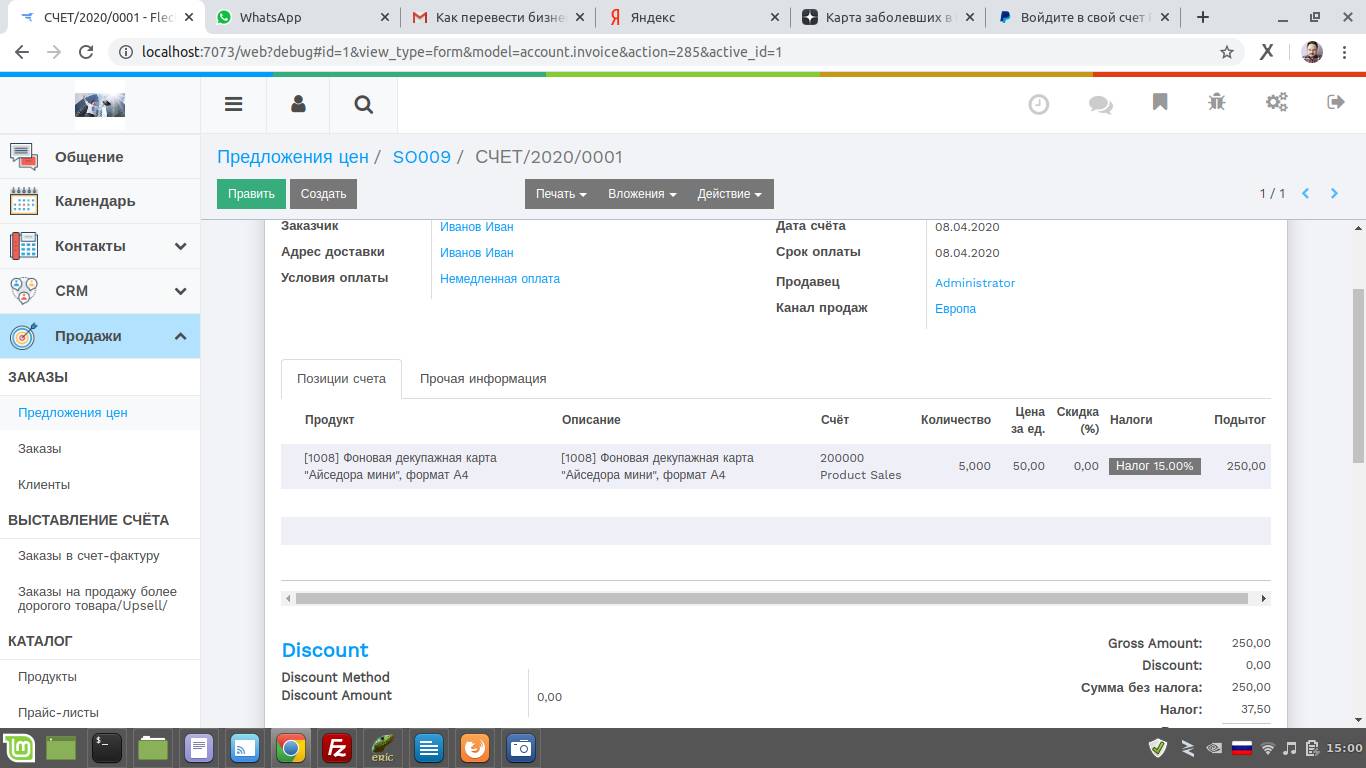Follow the SO009 breadcrumb link
1366x768 pixels.
pos(421,157)
